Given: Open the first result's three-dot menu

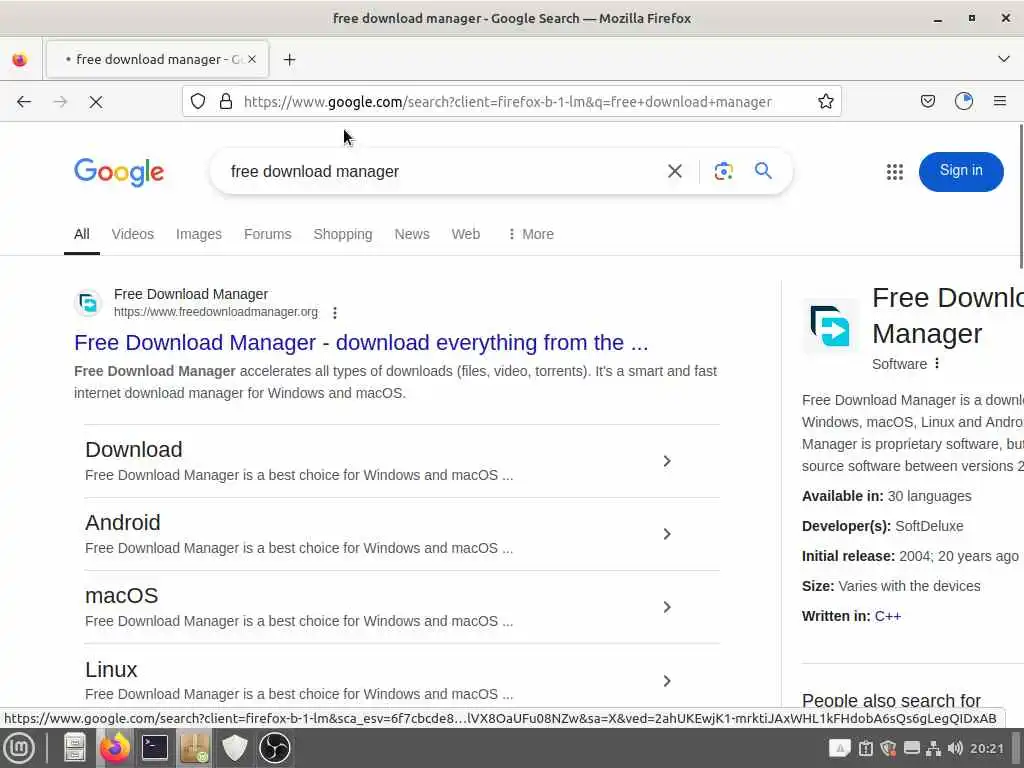Looking at the screenshot, I should pyautogui.click(x=335, y=313).
